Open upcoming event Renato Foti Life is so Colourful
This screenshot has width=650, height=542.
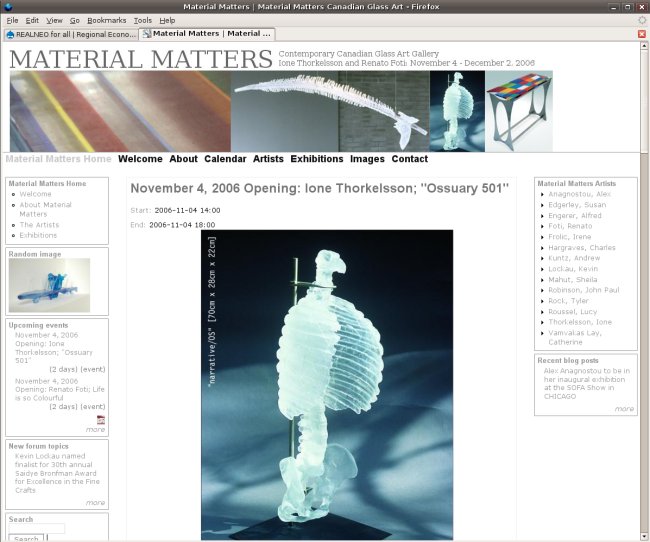(60, 389)
